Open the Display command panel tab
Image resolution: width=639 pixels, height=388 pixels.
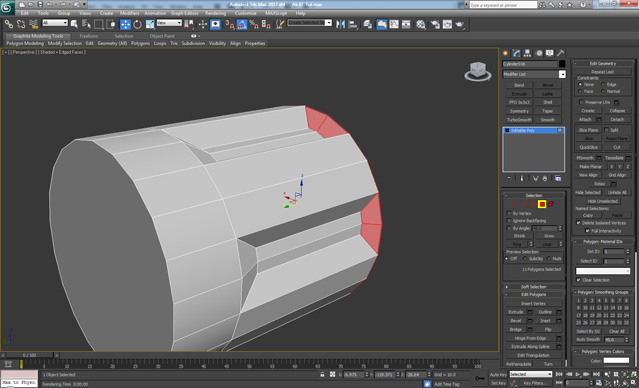click(550, 53)
